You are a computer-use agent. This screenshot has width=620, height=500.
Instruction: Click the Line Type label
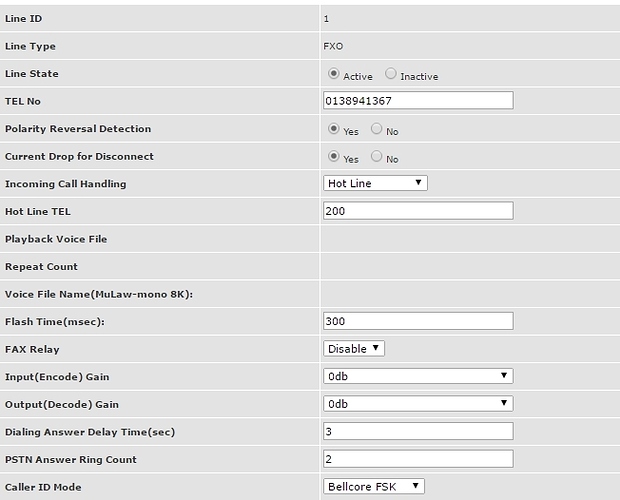[x=30, y=46]
